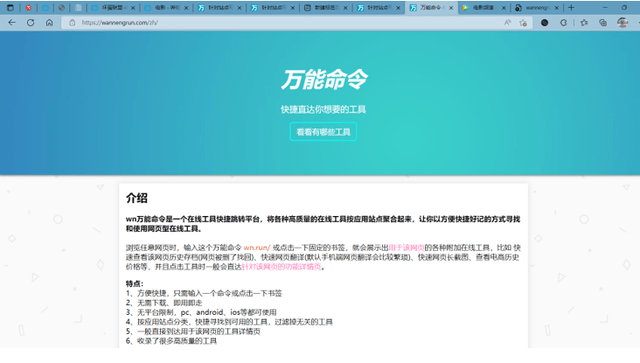This screenshot has width=640, height=363.
Task: Close the 环囊联盟 tab
Action: (x=133, y=8)
